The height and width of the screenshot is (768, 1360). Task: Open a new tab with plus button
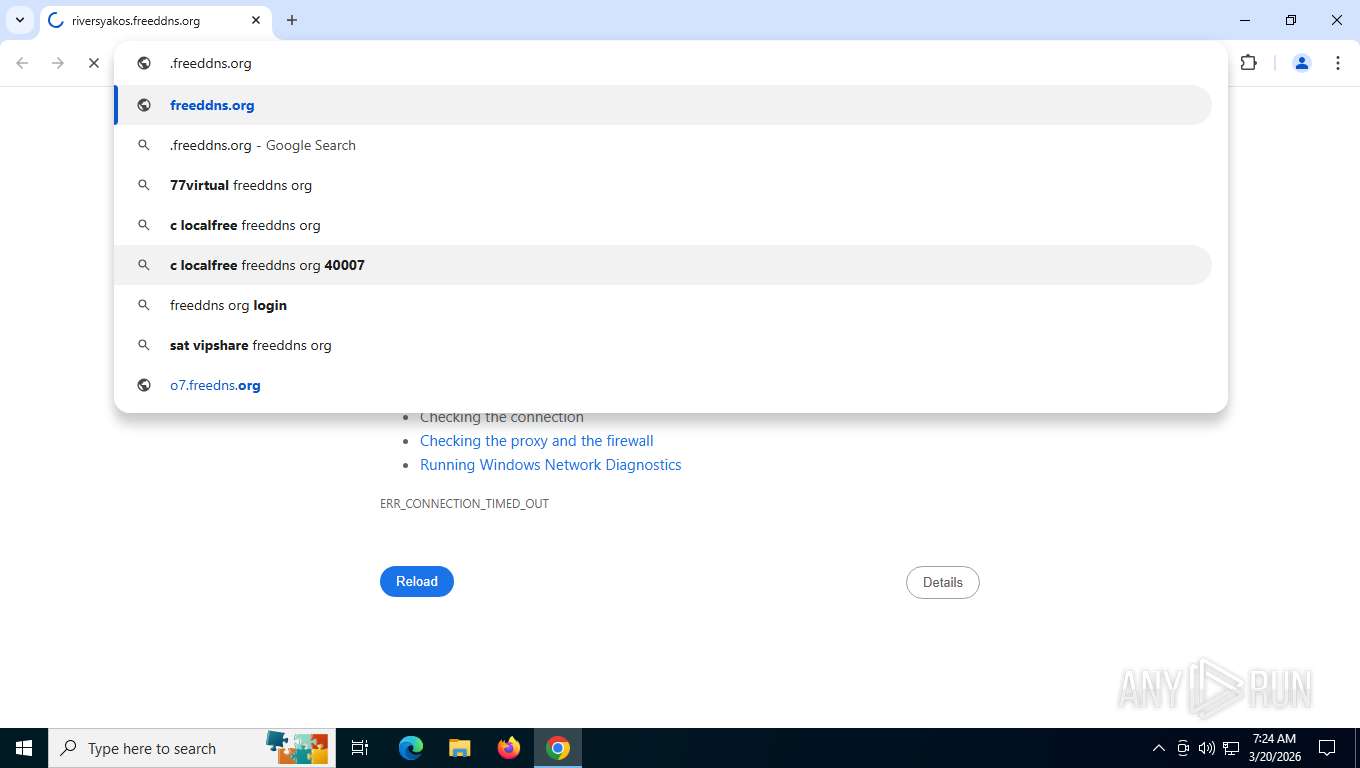(292, 20)
